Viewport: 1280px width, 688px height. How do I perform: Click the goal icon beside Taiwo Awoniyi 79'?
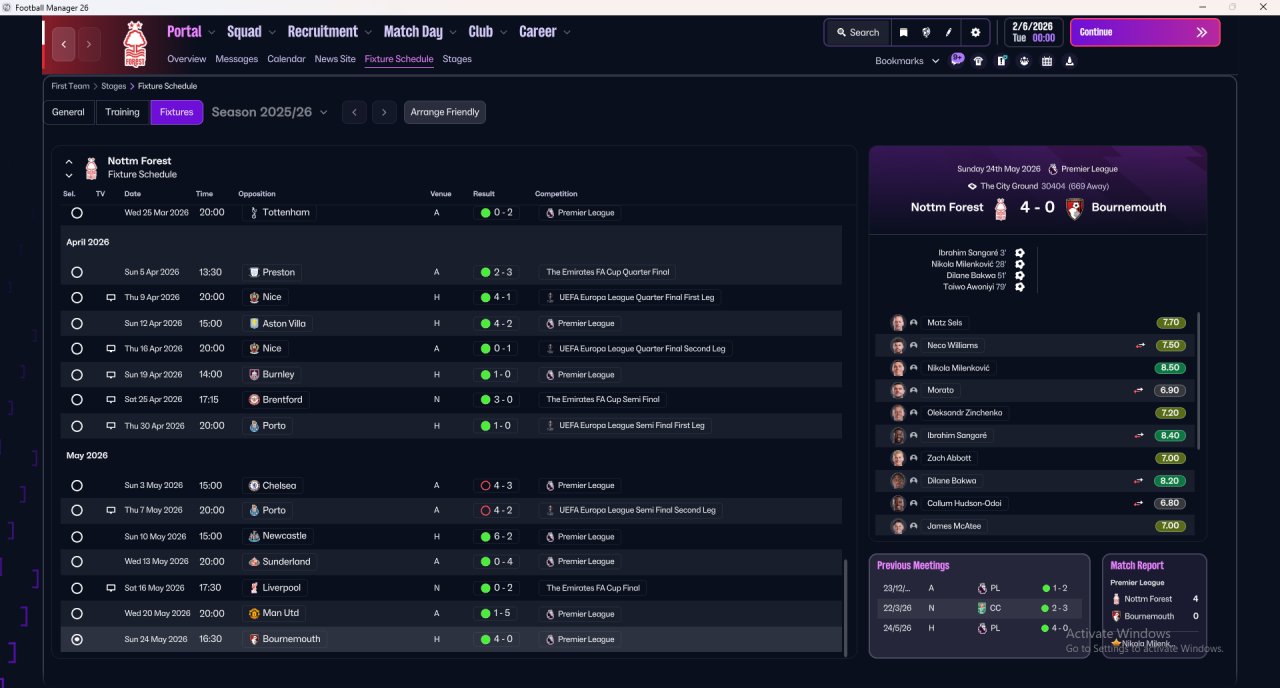(x=1019, y=287)
